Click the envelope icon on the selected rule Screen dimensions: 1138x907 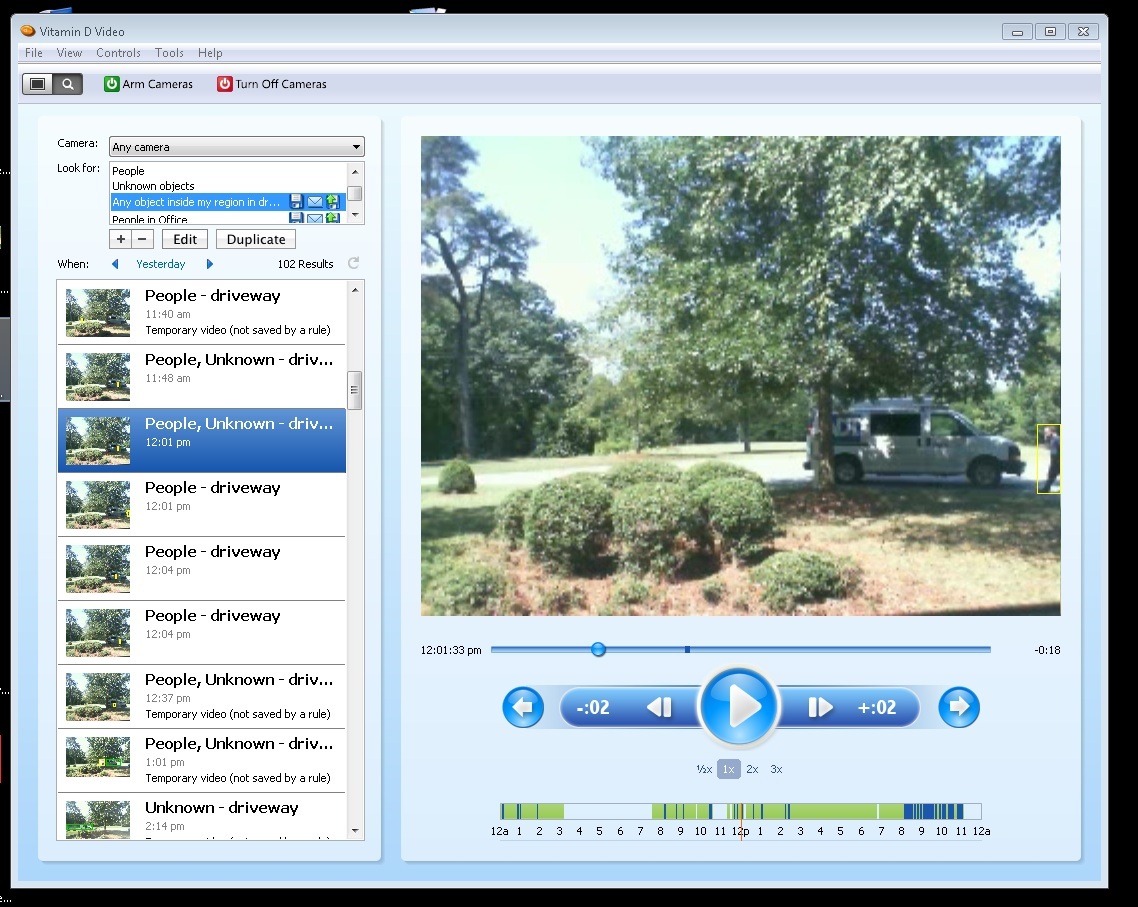point(315,201)
